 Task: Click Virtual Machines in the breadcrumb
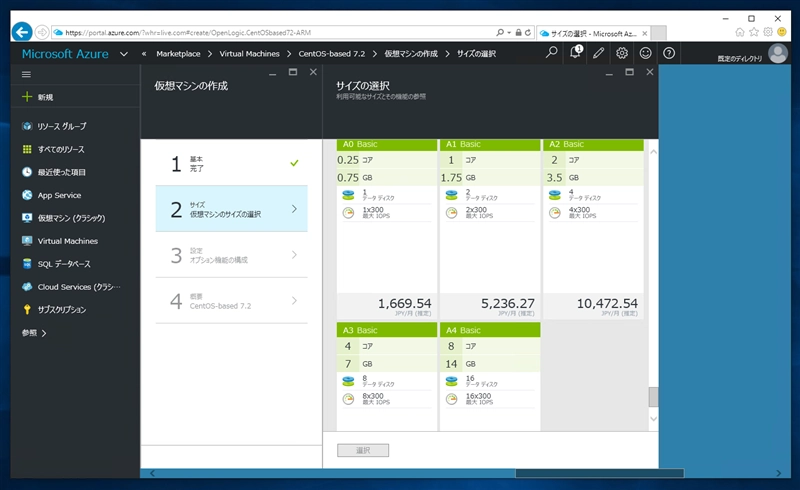[249, 54]
